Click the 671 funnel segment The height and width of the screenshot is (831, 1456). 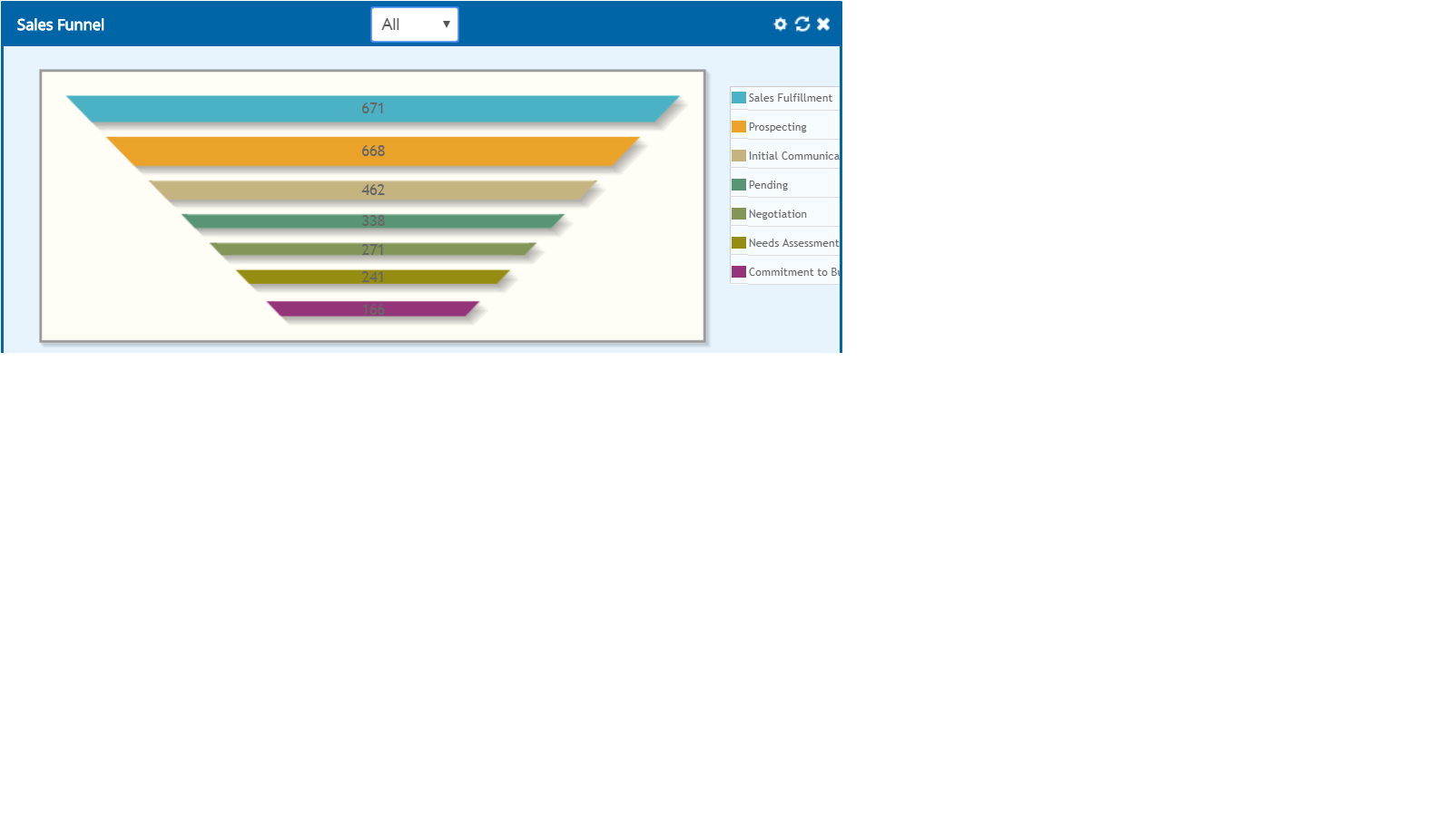372,107
